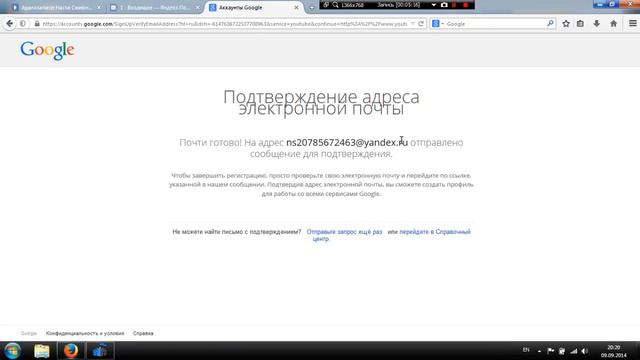Switch to the first browser tab
Image resolution: width=640 pixels, height=360 pixels.
pos(56,7)
